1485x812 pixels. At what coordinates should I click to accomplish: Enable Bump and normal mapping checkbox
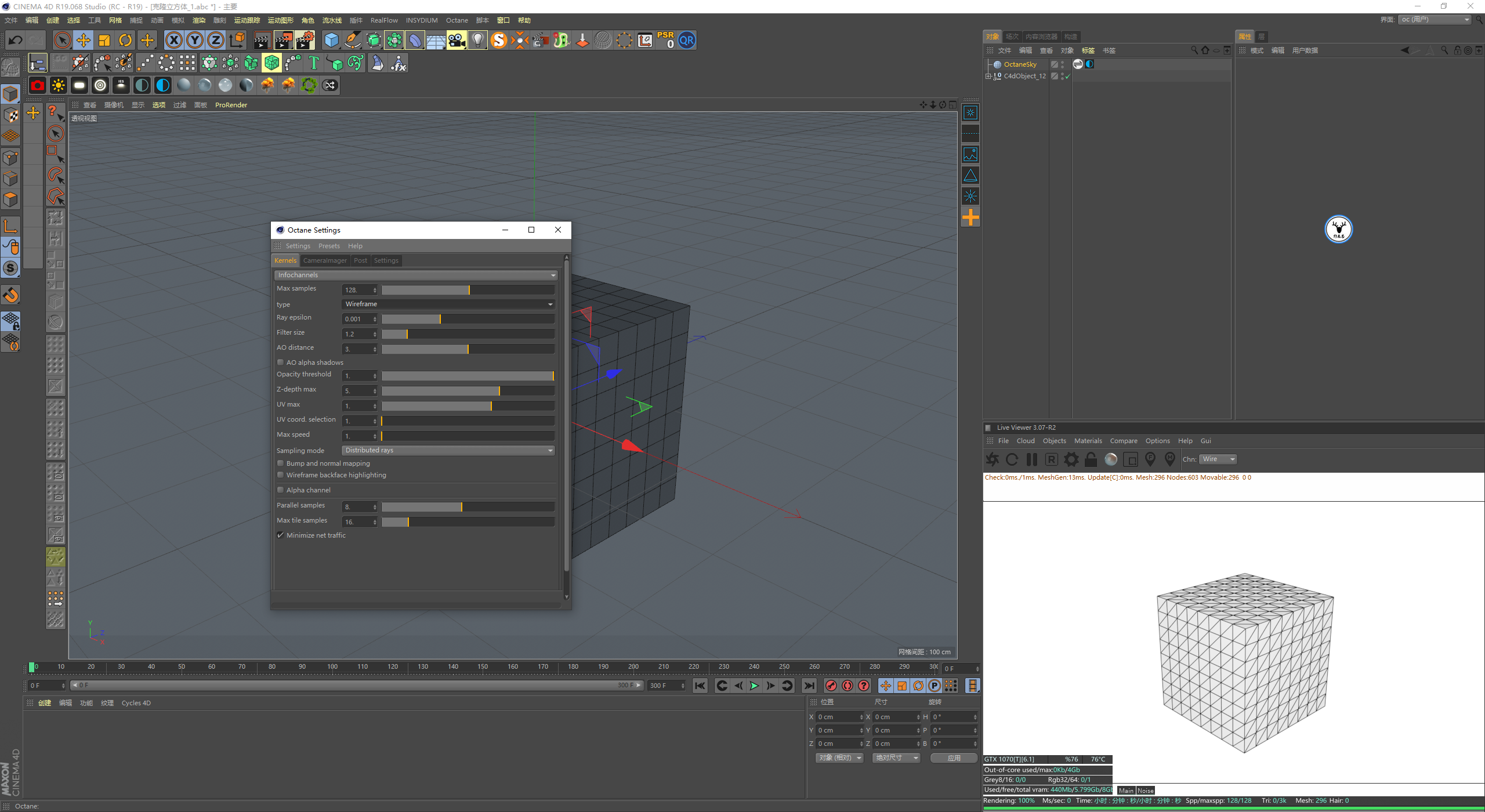[281, 463]
